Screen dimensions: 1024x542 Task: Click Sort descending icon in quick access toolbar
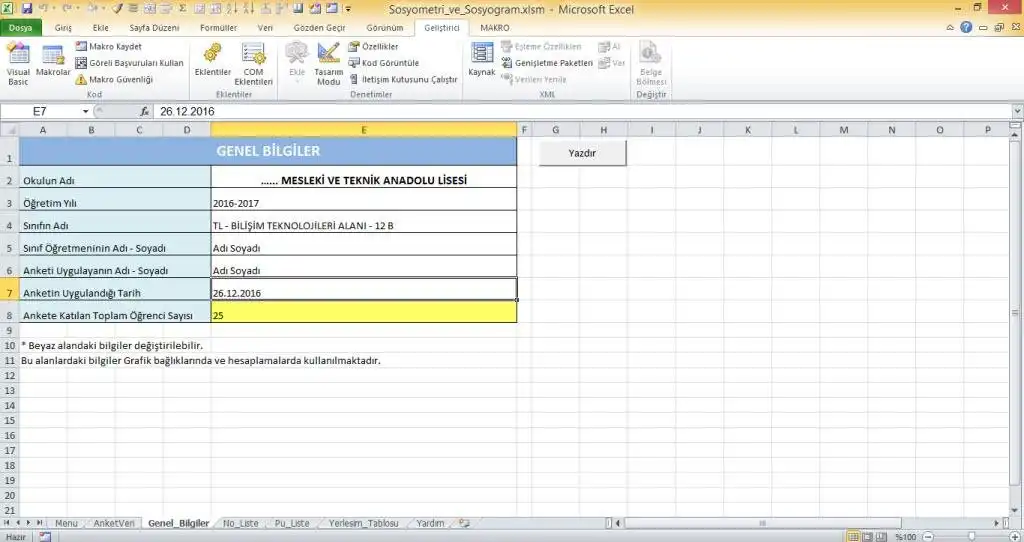point(249,8)
